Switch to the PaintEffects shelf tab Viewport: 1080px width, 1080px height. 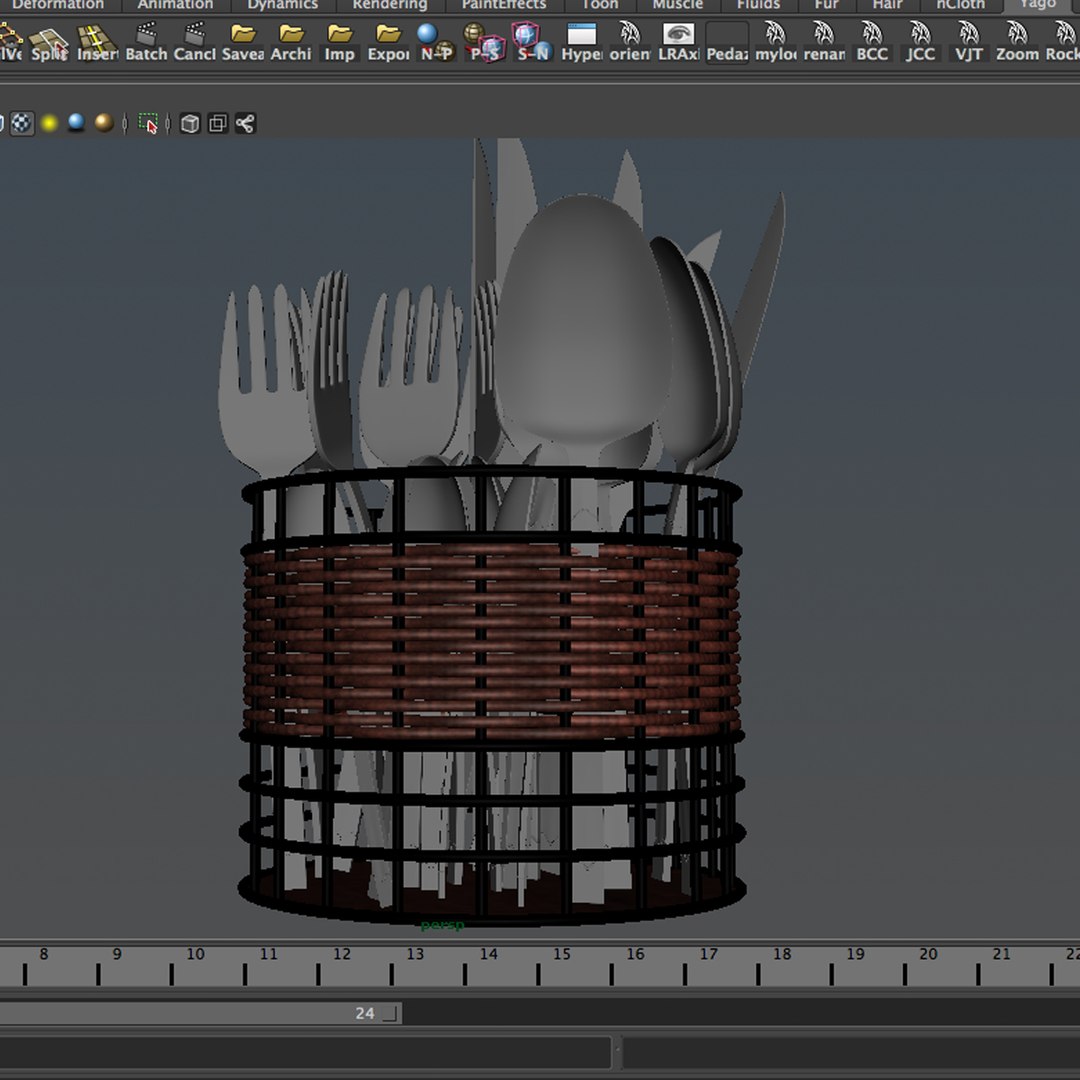(503, 5)
